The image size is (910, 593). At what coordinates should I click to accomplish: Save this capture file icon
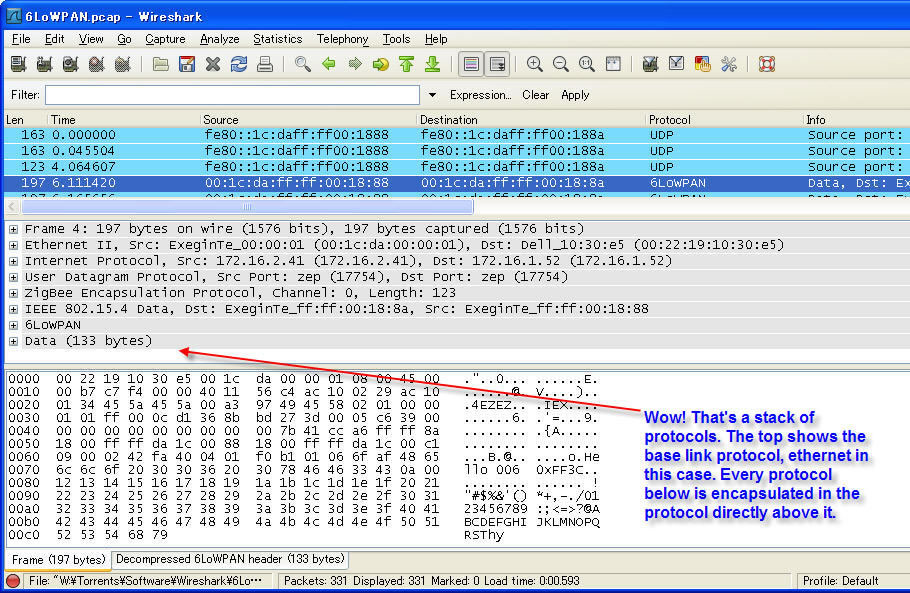point(187,64)
